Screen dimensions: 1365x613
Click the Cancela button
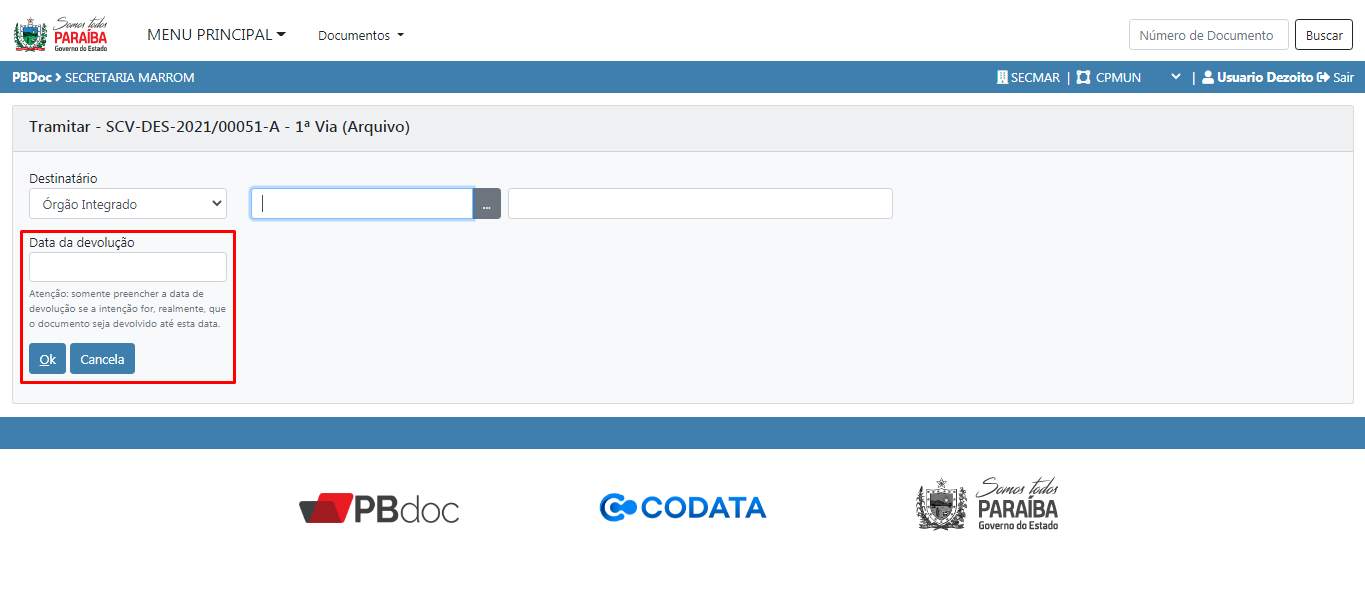[x=102, y=359]
